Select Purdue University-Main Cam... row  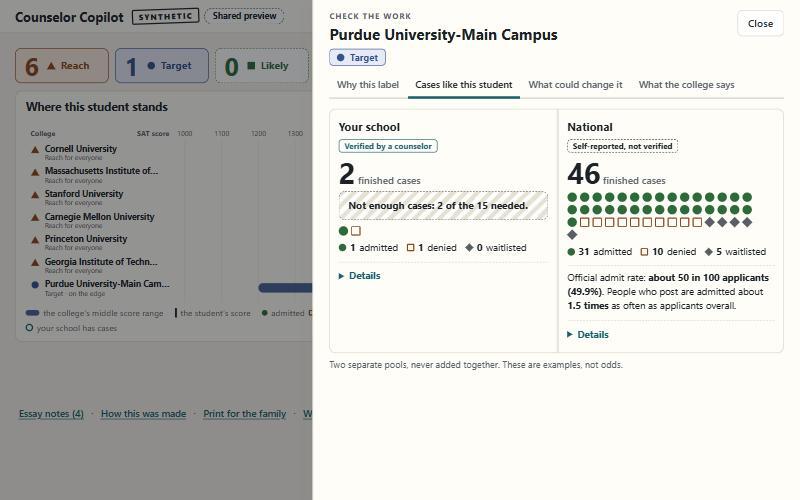tap(168, 288)
